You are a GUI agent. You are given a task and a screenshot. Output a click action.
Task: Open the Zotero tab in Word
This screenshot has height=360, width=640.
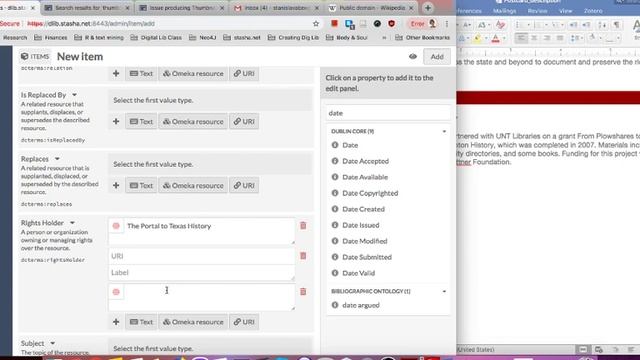pyautogui.click(x=593, y=11)
